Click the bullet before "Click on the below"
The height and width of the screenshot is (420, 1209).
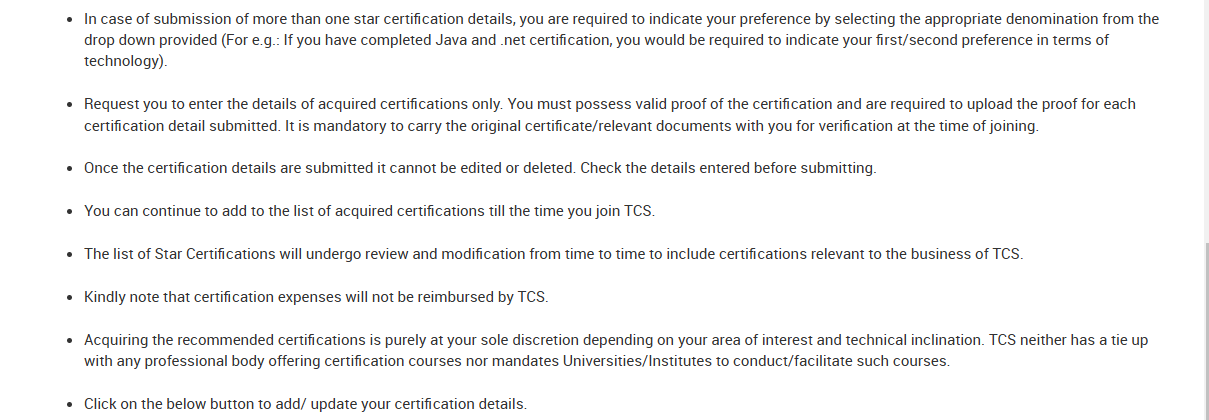pos(69,405)
